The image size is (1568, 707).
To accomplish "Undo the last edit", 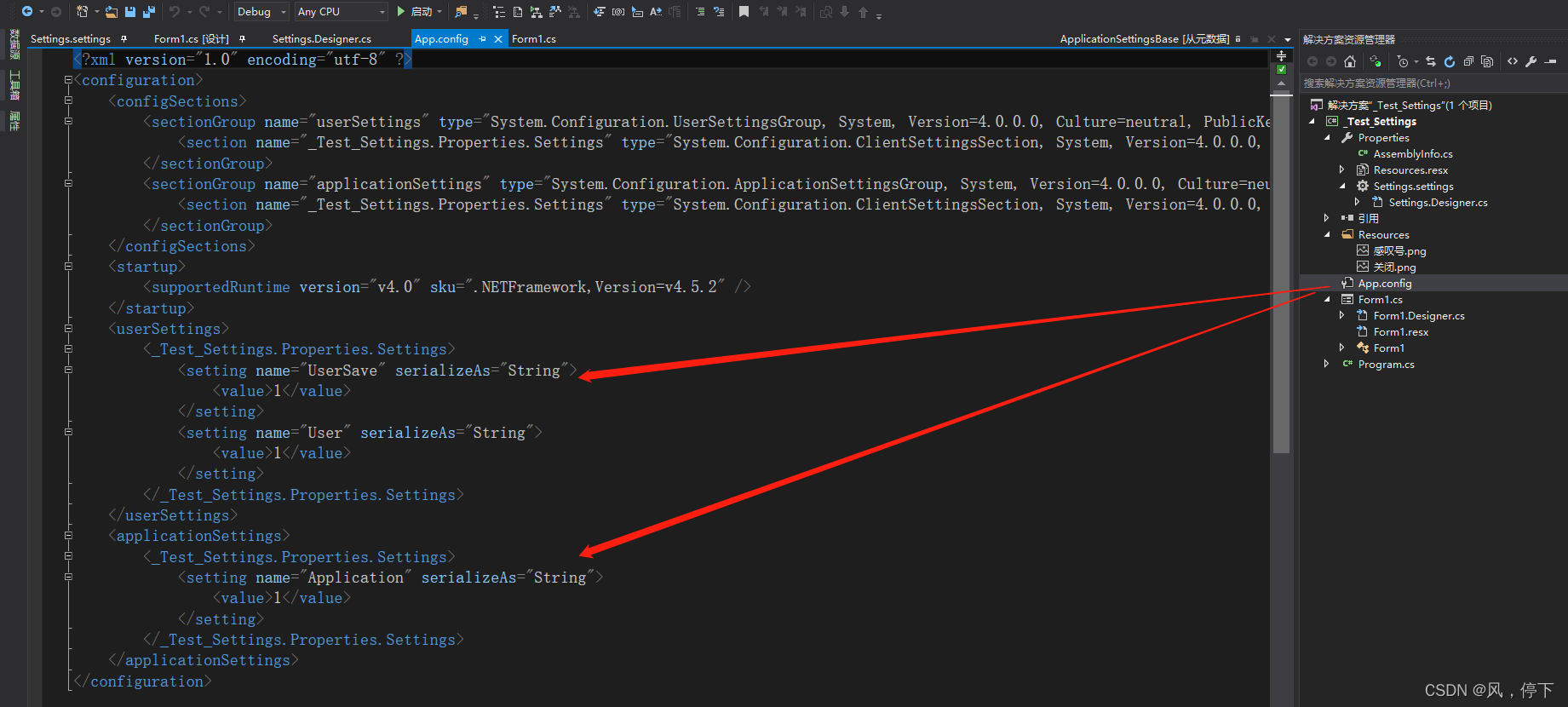I will click(x=175, y=12).
